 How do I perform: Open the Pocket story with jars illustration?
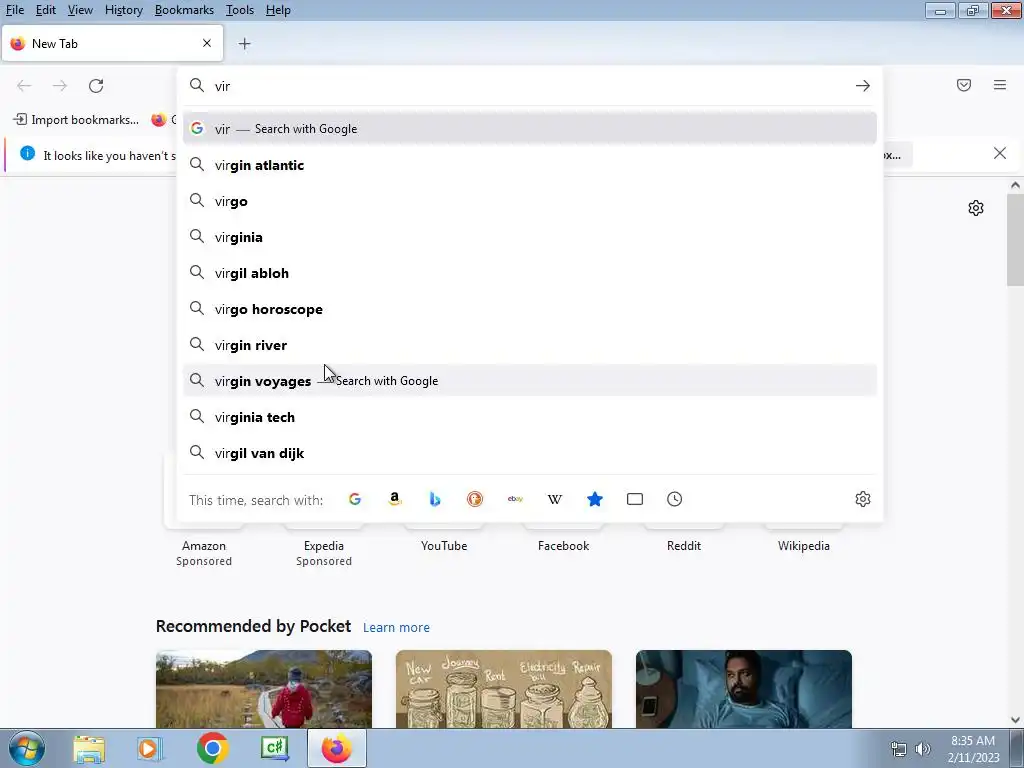pos(504,689)
